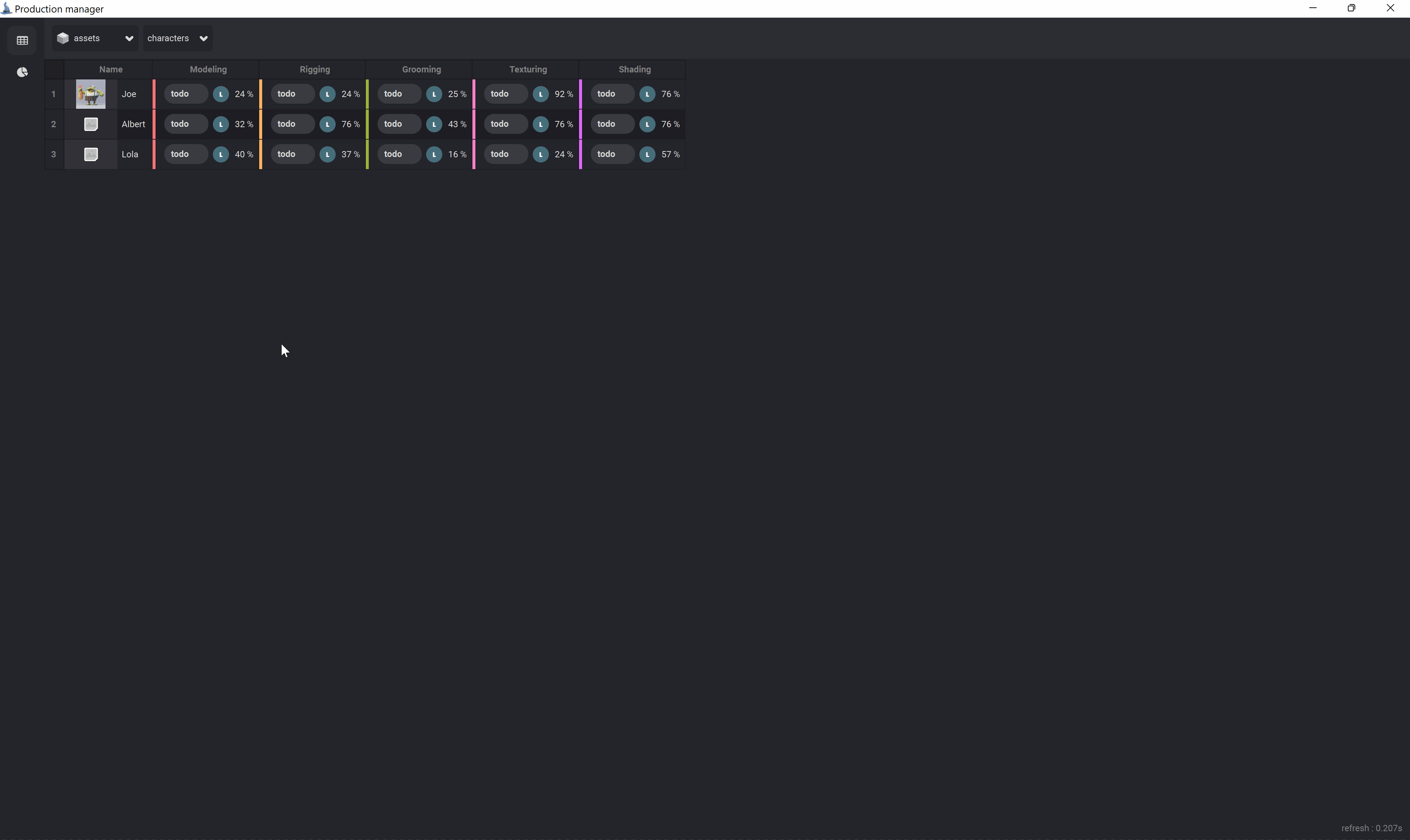Click Lola's Texturing todo status
Screen dimensions: 1410x840
[x=506, y=154]
